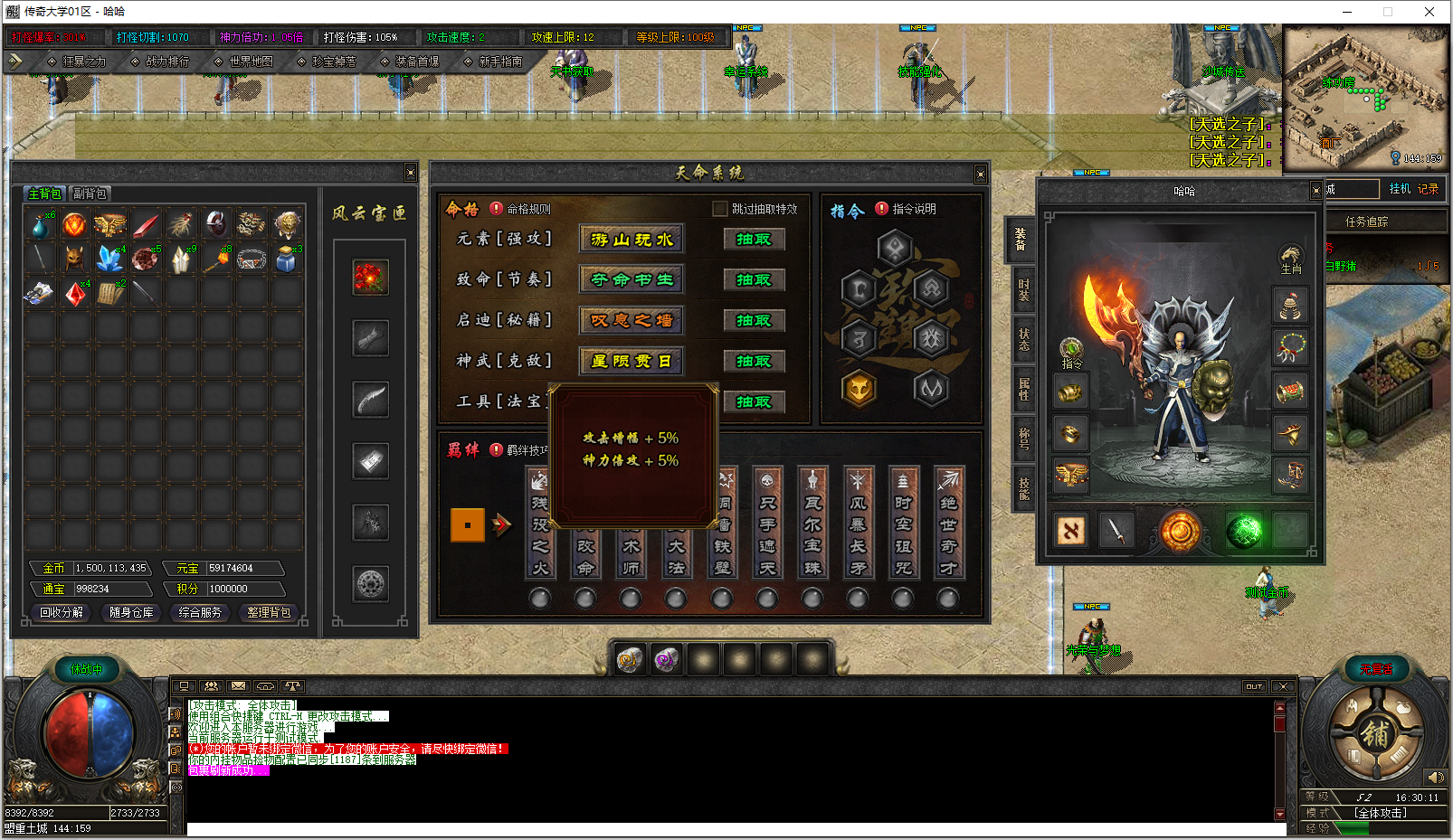Select the red gem in the inventory
1453x840 pixels.
point(74,294)
